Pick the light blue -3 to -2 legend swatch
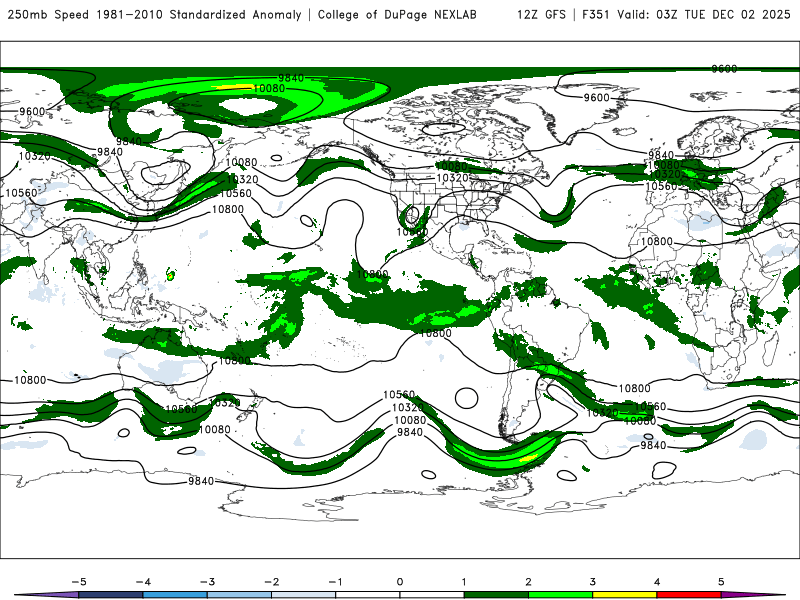This screenshot has width=800, height=600. click(x=239, y=595)
